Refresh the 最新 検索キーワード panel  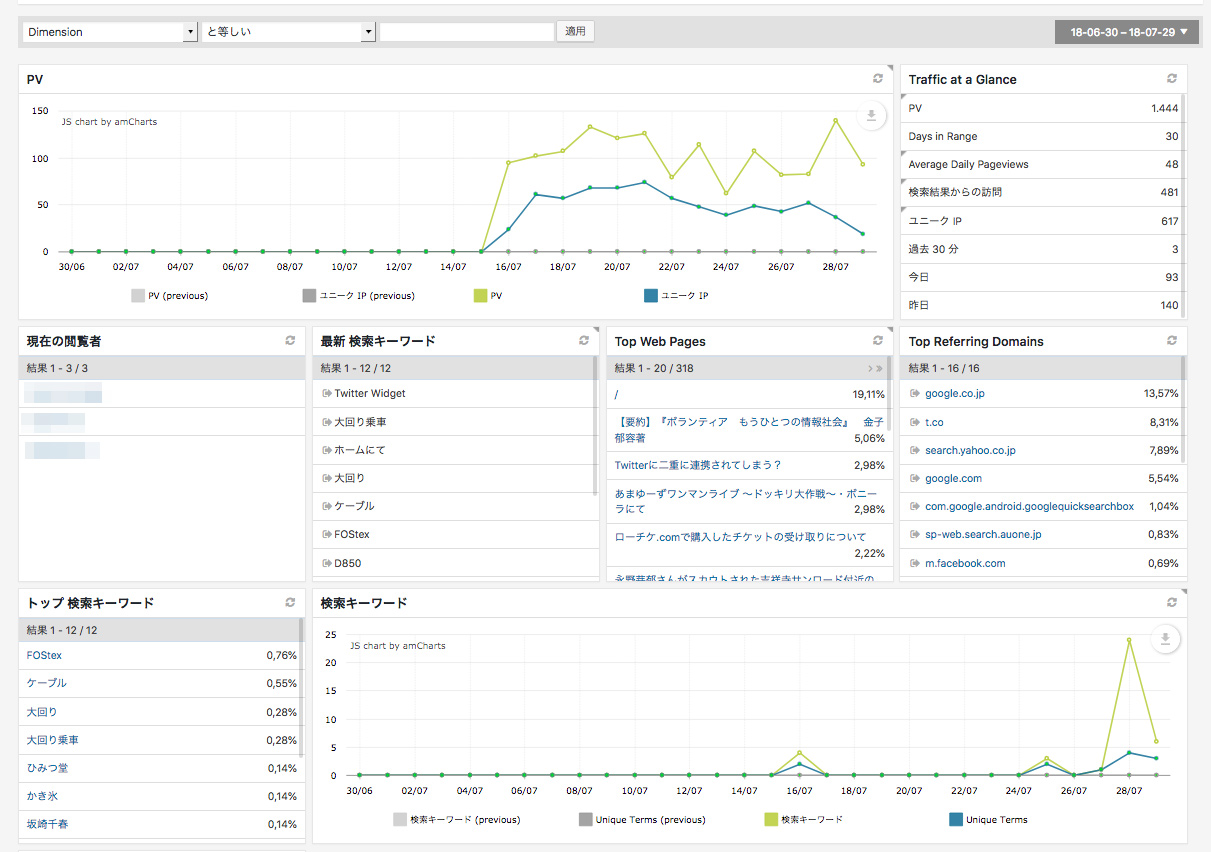(584, 341)
